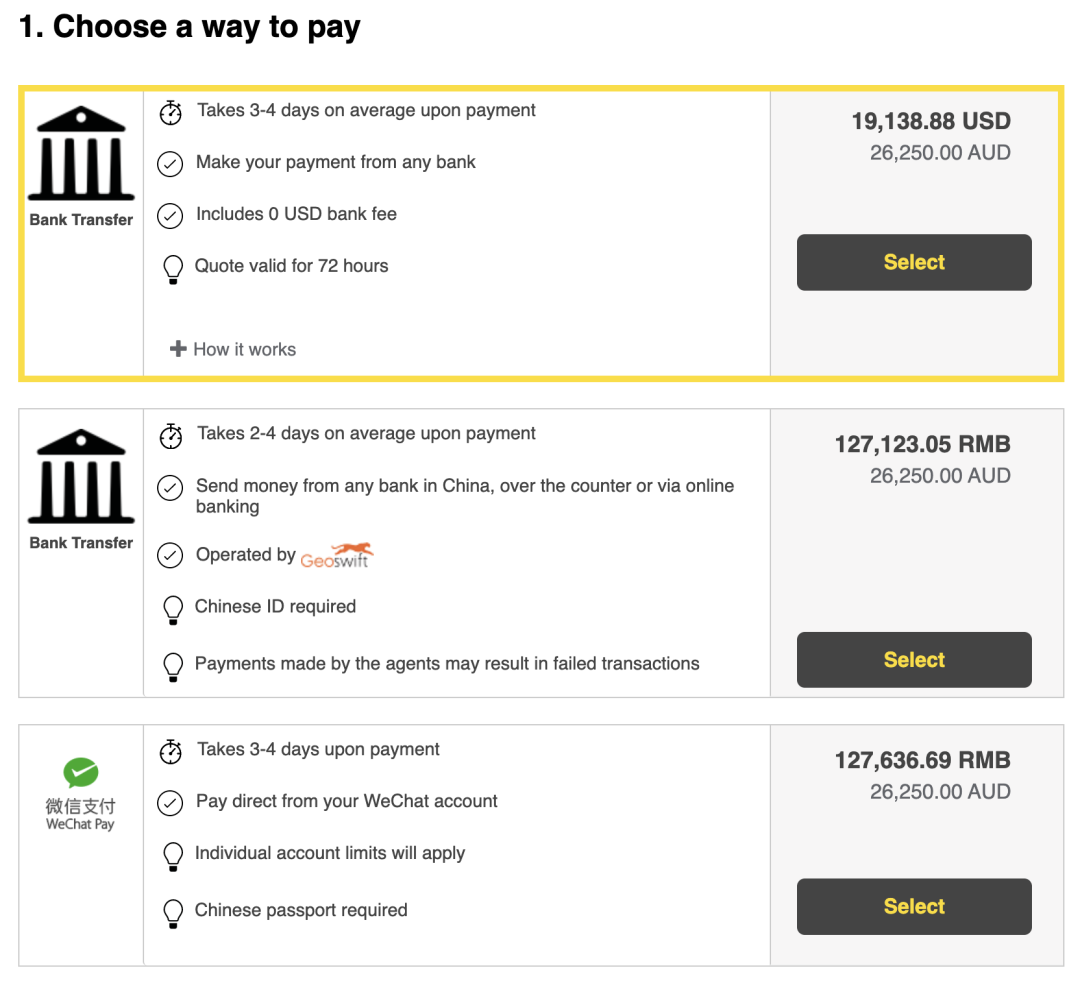Image resolution: width=1080 pixels, height=981 pixels.
Task: Click the RMB Bank Transfer building icon
Action: coord(81,476)
